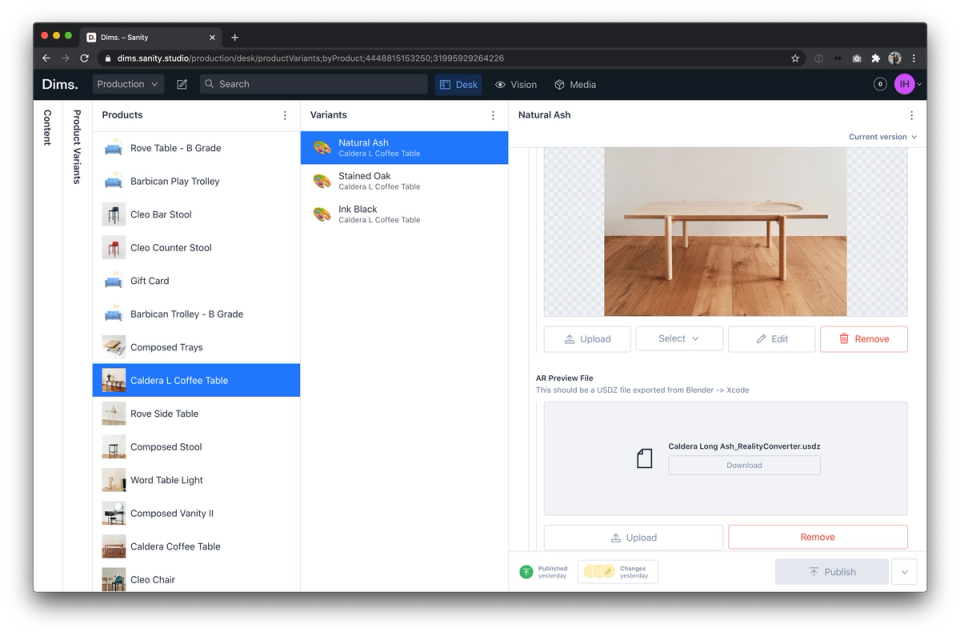Select Barbican Play Trolley product

(196, 181)
